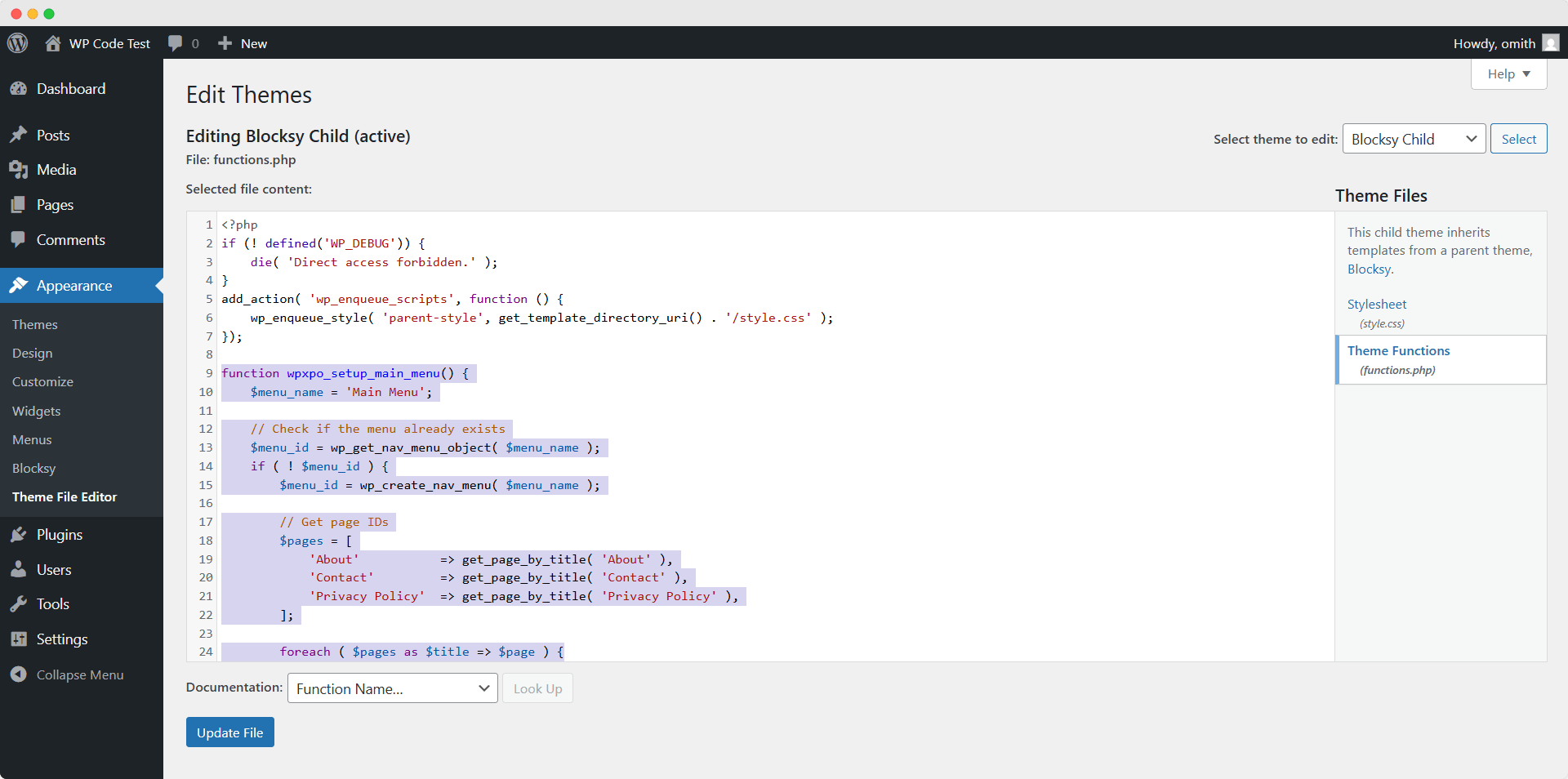The image size is (1568, 779).
Task: Click the Appearance paintbrush icon
Action: 18,286
